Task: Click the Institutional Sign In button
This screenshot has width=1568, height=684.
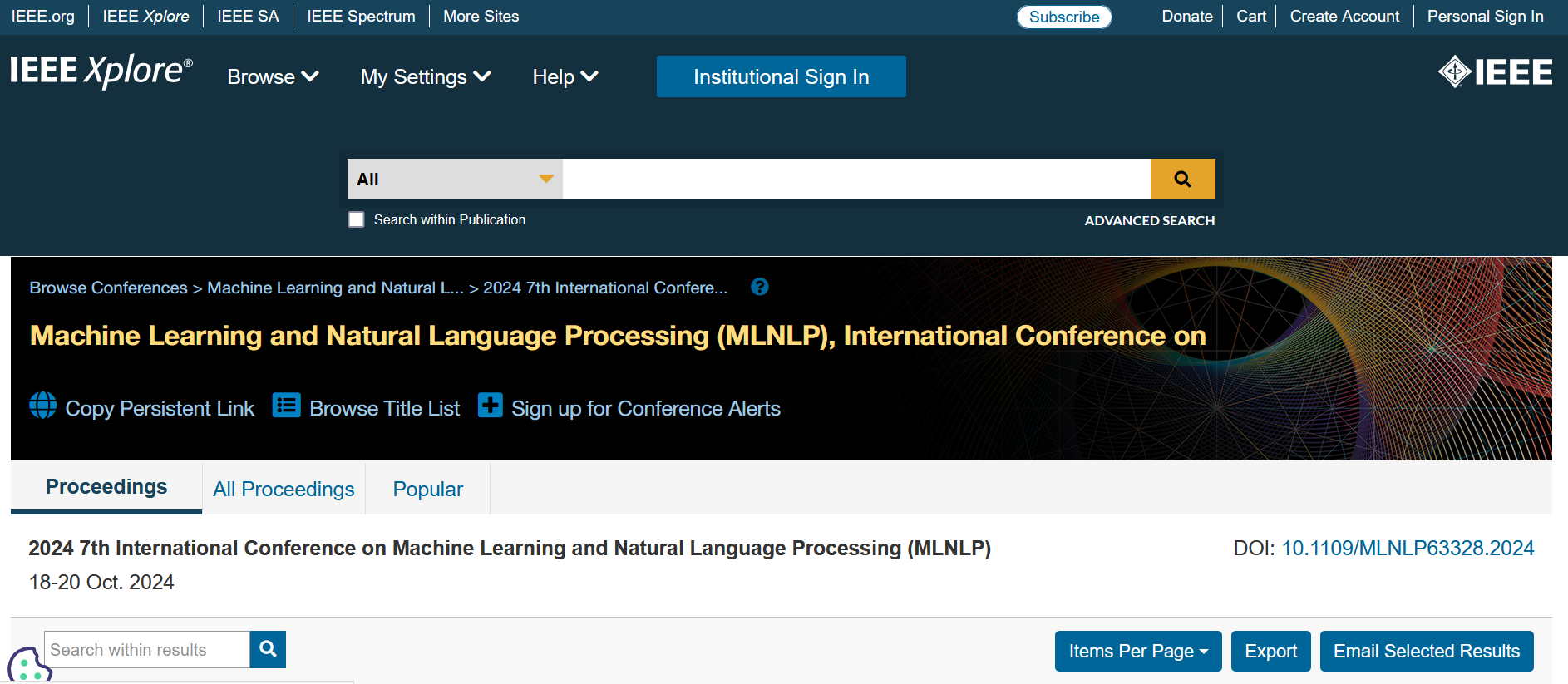Action: [781, 76]
